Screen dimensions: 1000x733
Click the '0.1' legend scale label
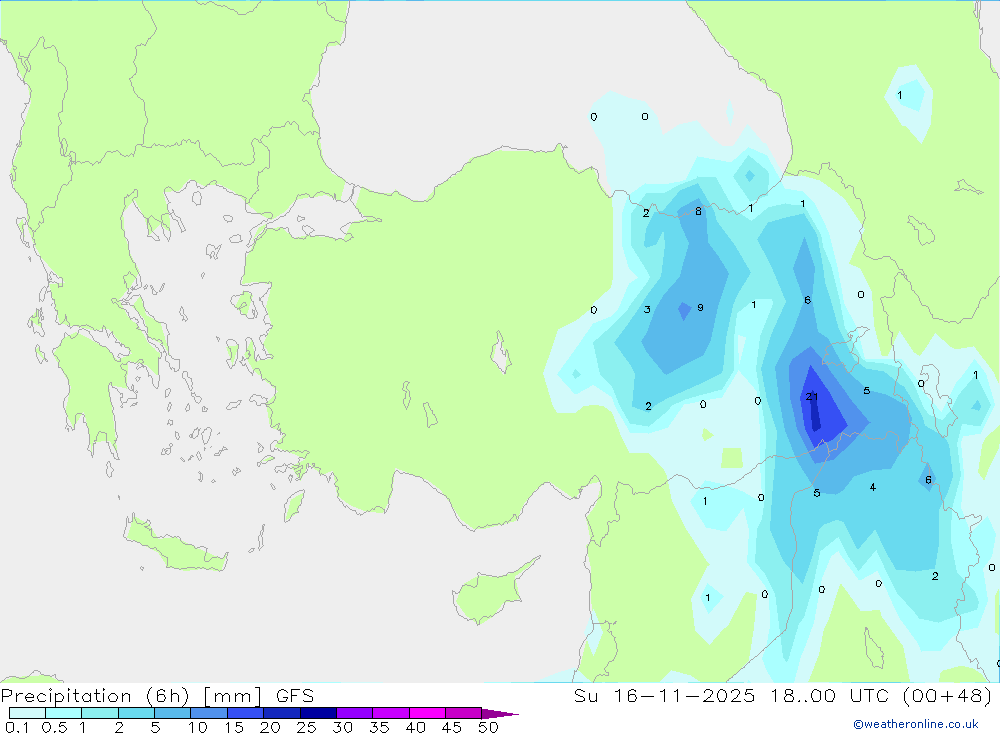17,727
